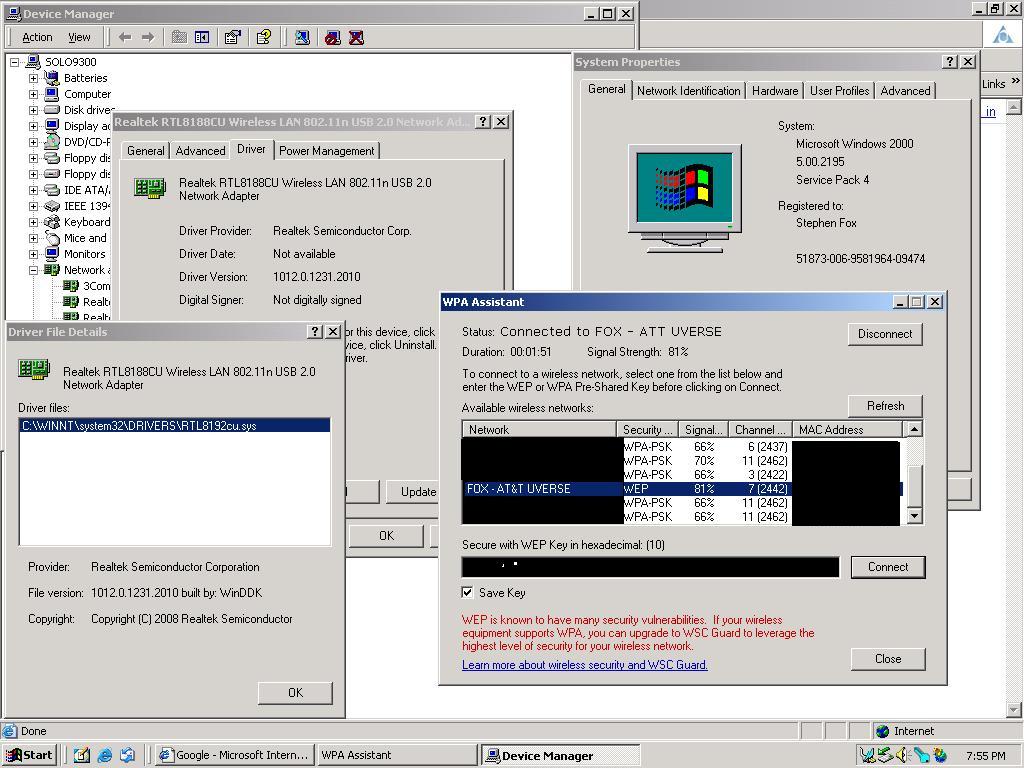
Task: Launch Outlook Express from quick launch
Action: (127, 755)
